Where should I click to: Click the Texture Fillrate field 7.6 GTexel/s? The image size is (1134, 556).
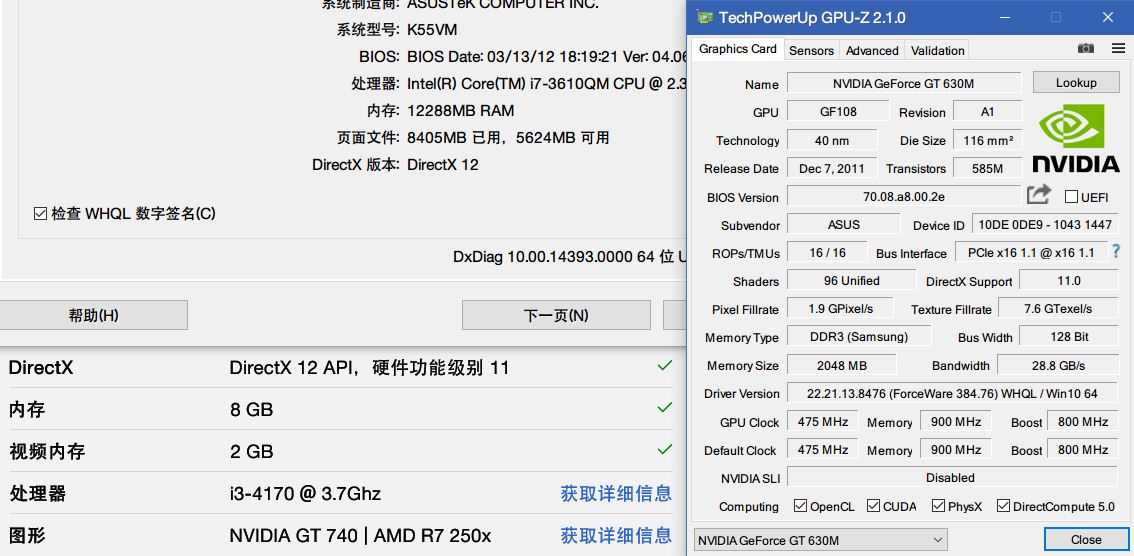pyautogui.click(x=1058, y=308)
